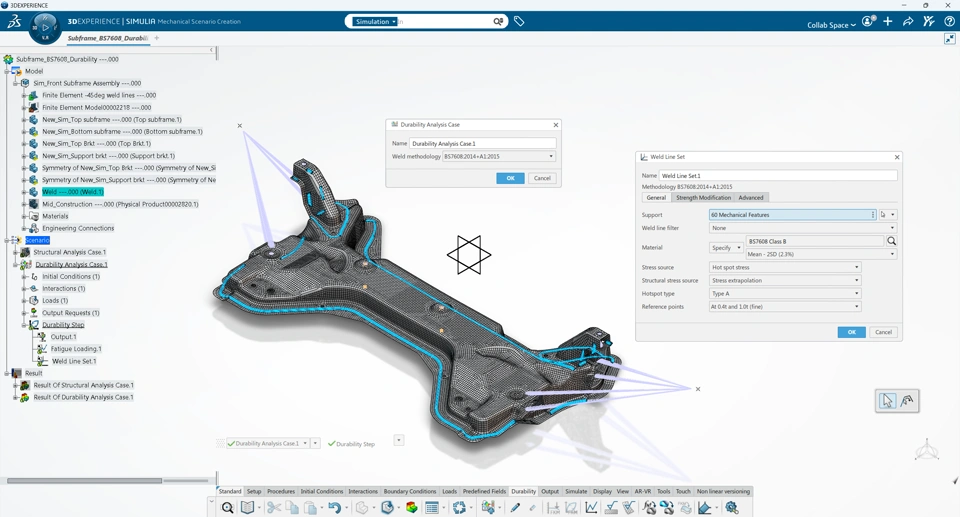Screen dimensions: 960x517
Task: Click the pencil edit icon in bottom toolbar
Action: tap(515, 507)
